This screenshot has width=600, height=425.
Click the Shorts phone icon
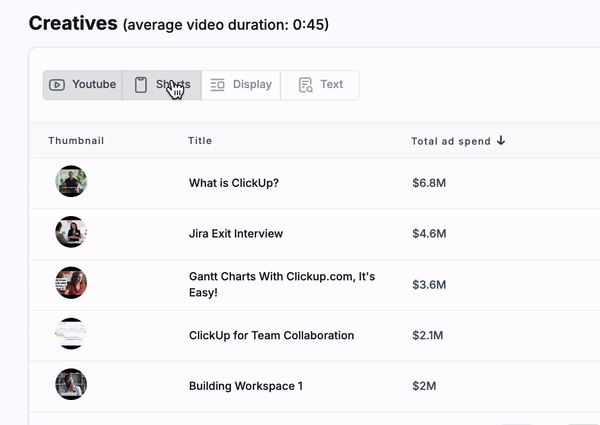tap(141, 85)
